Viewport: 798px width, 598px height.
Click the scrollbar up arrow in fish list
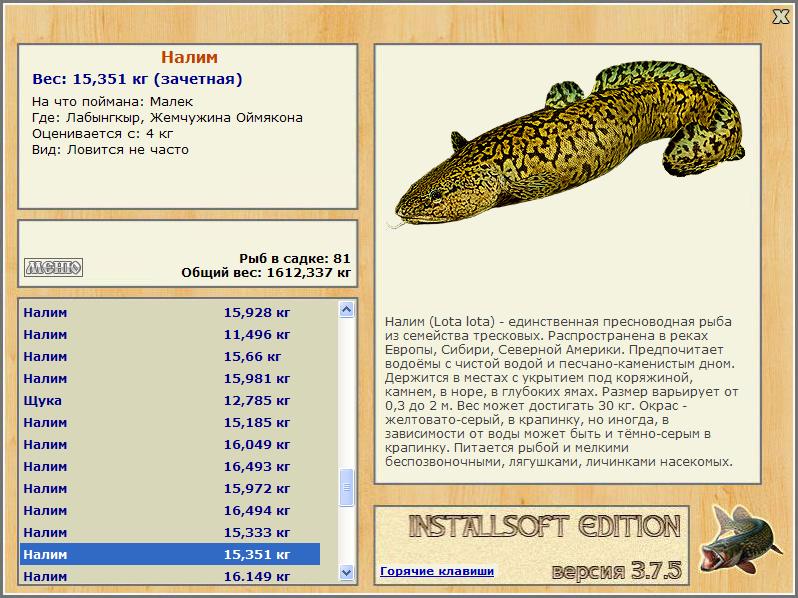[347, 309]
